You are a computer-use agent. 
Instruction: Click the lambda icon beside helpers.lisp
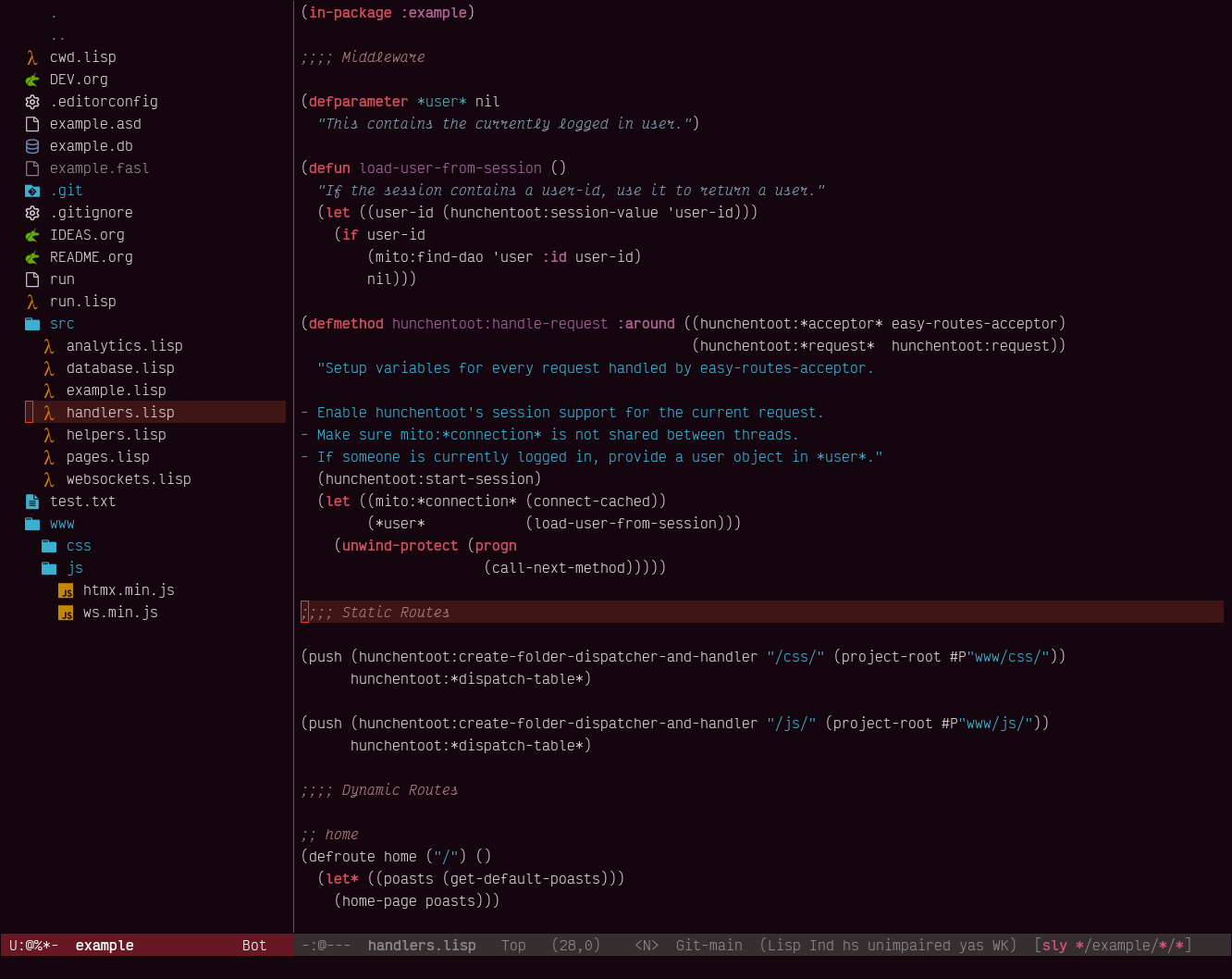click(x=49, y=435)
